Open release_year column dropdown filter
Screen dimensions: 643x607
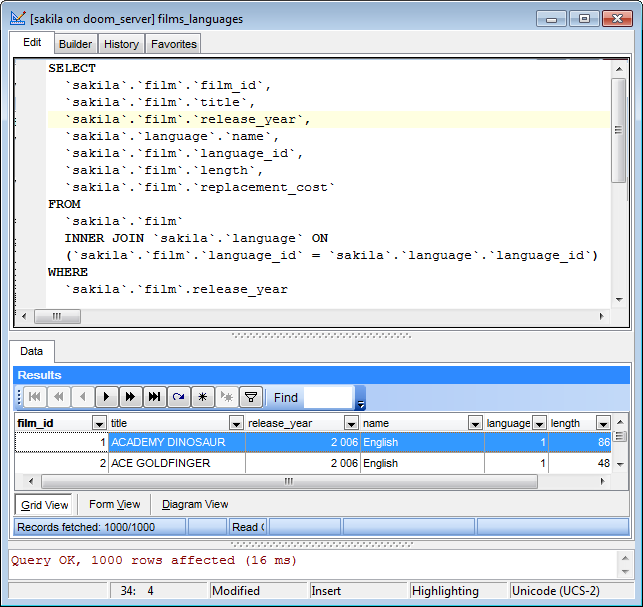[x=351, y=423]
